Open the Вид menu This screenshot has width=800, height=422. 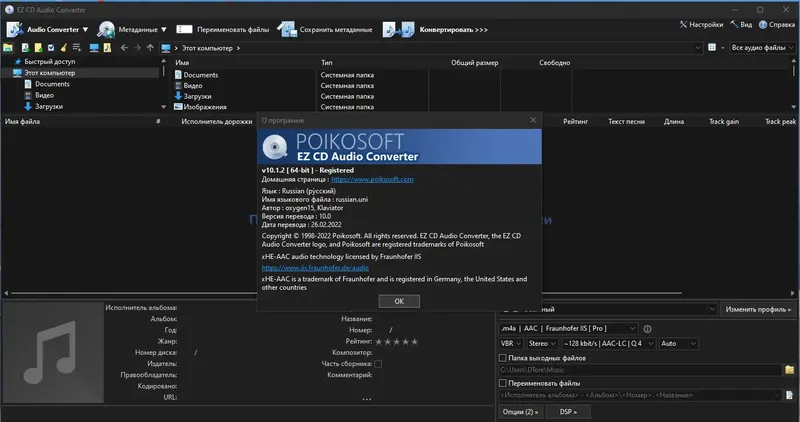point(741,24)
